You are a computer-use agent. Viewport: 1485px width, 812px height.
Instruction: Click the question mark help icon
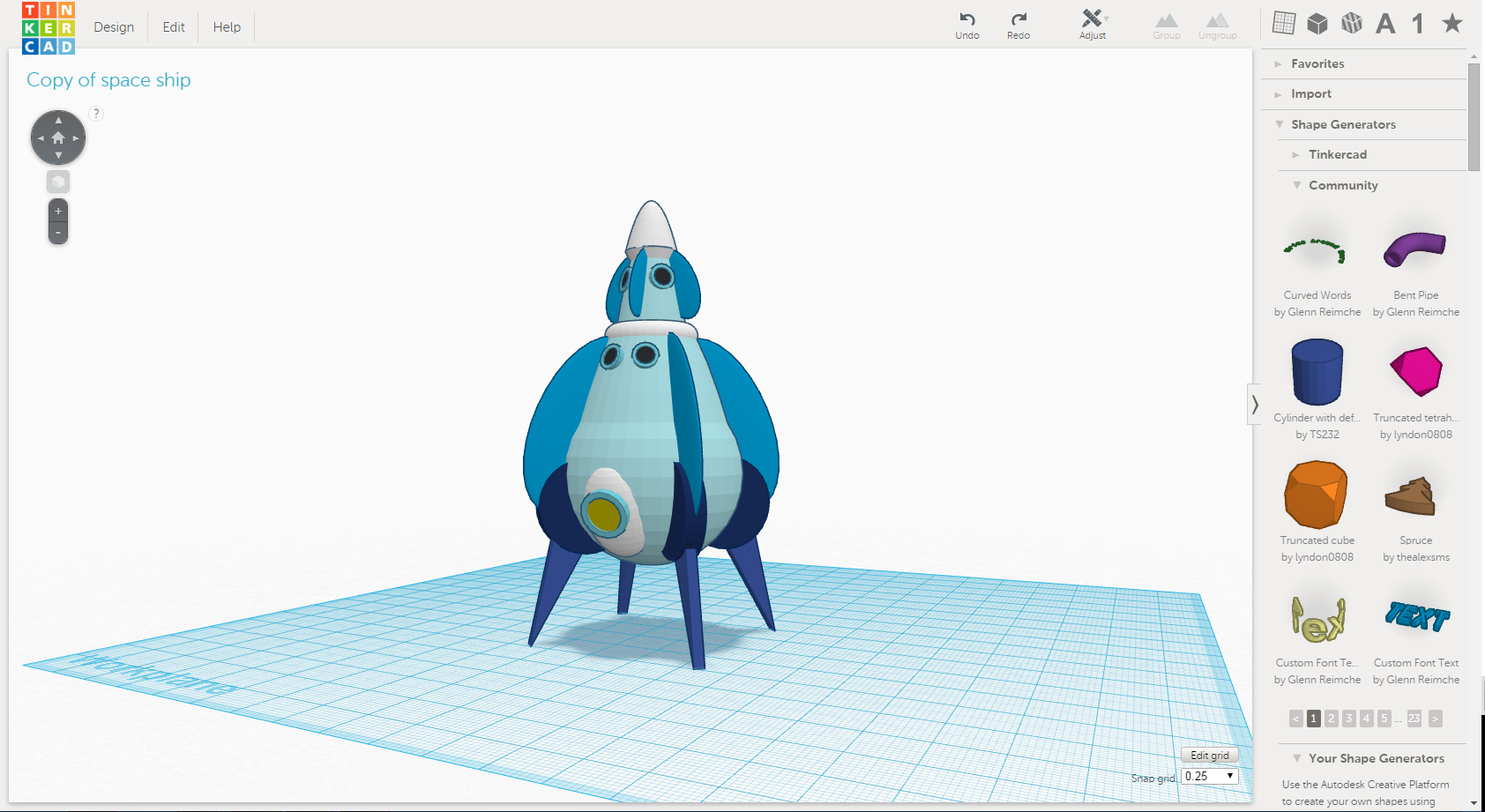pos(97,114)
